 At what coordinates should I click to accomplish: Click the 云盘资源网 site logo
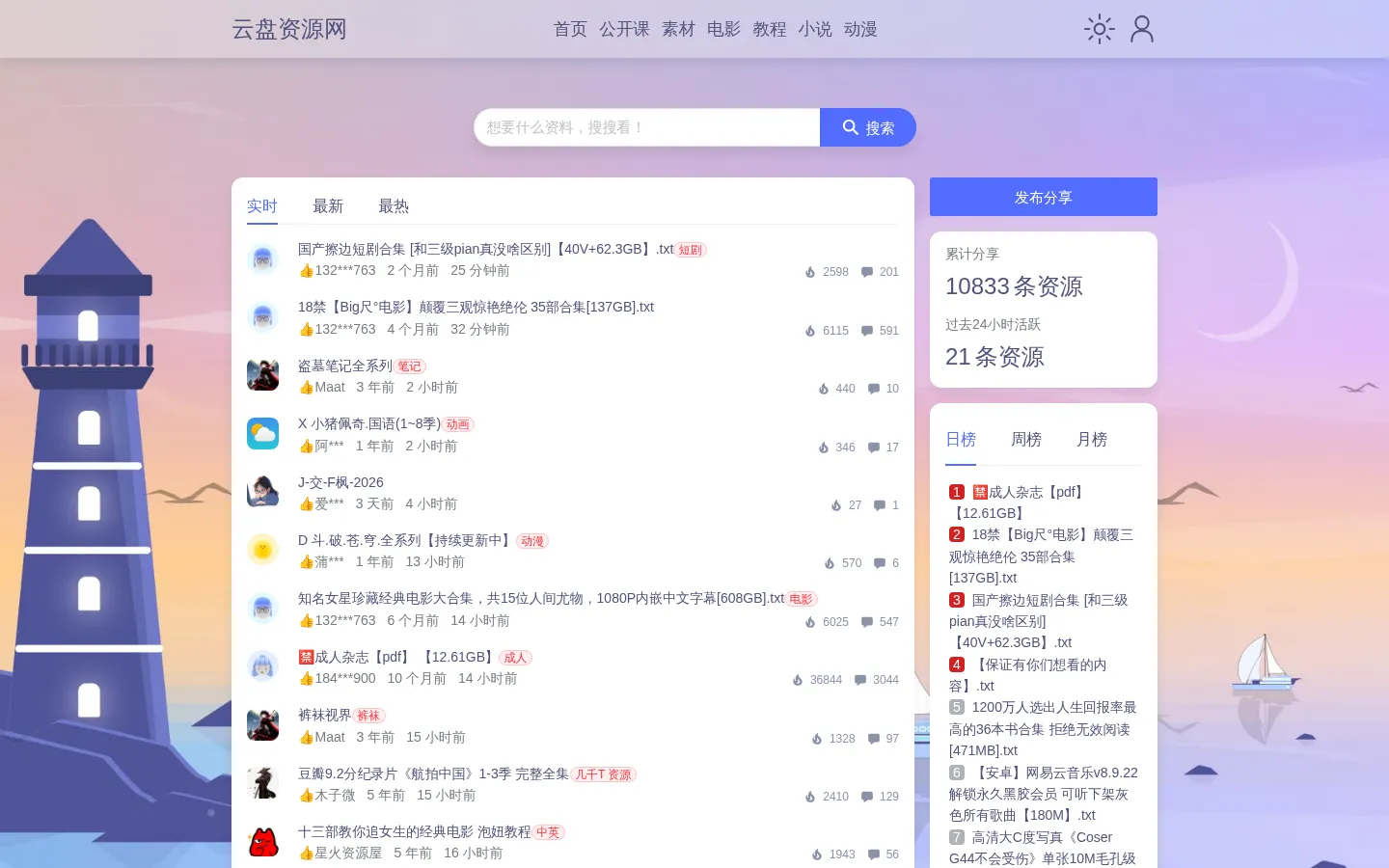pos(288,29)
